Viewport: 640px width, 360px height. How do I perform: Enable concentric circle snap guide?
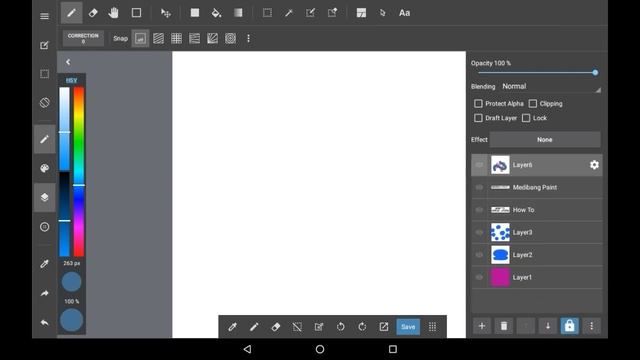click(x=231, y=38)
